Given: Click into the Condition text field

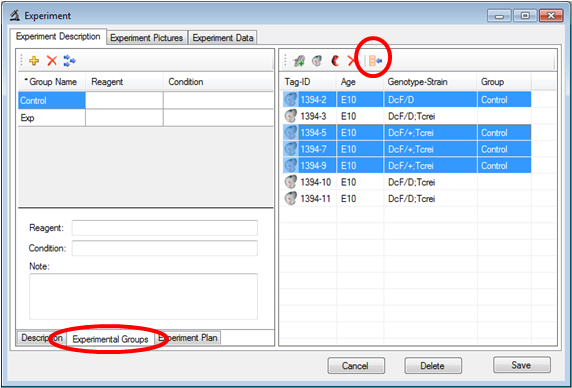Looking at the screenshot, I should [165, 248].
